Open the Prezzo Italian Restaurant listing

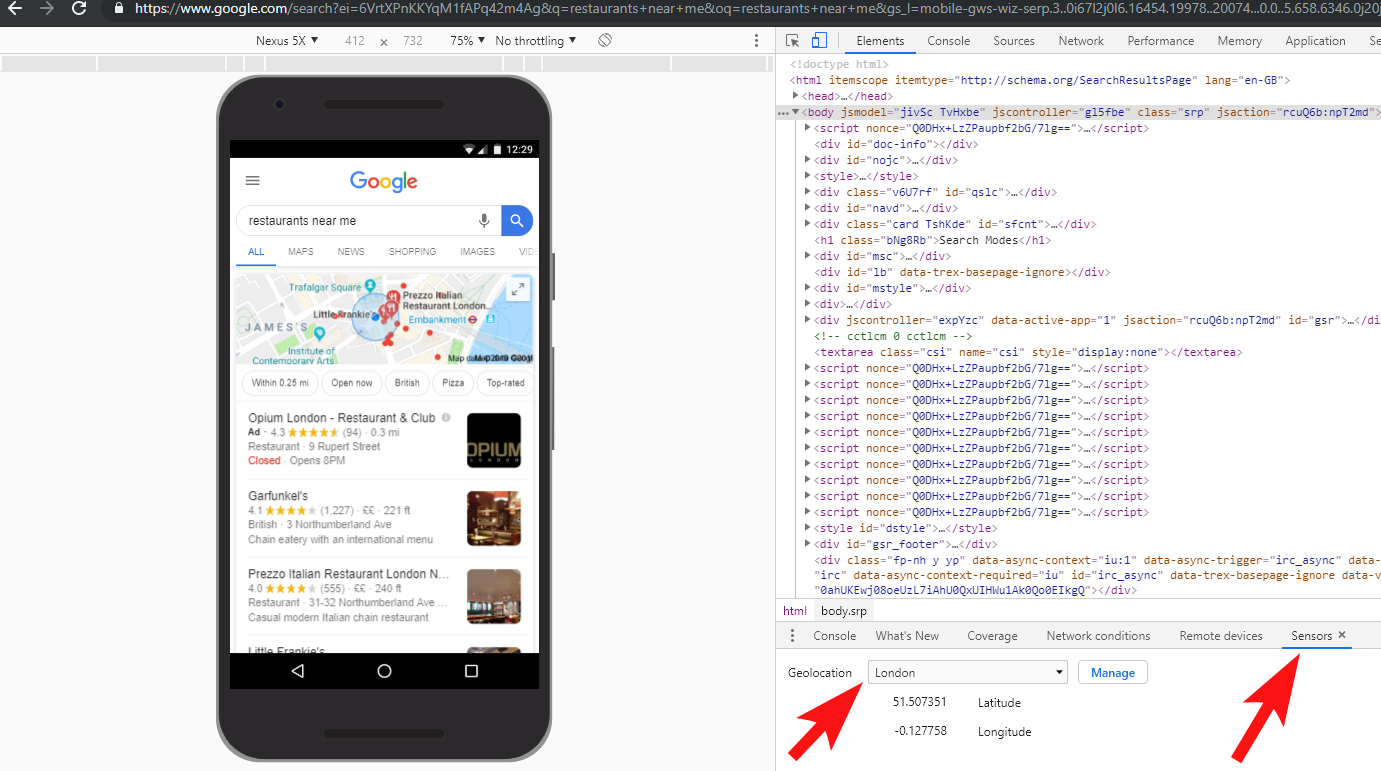(349, 574)
